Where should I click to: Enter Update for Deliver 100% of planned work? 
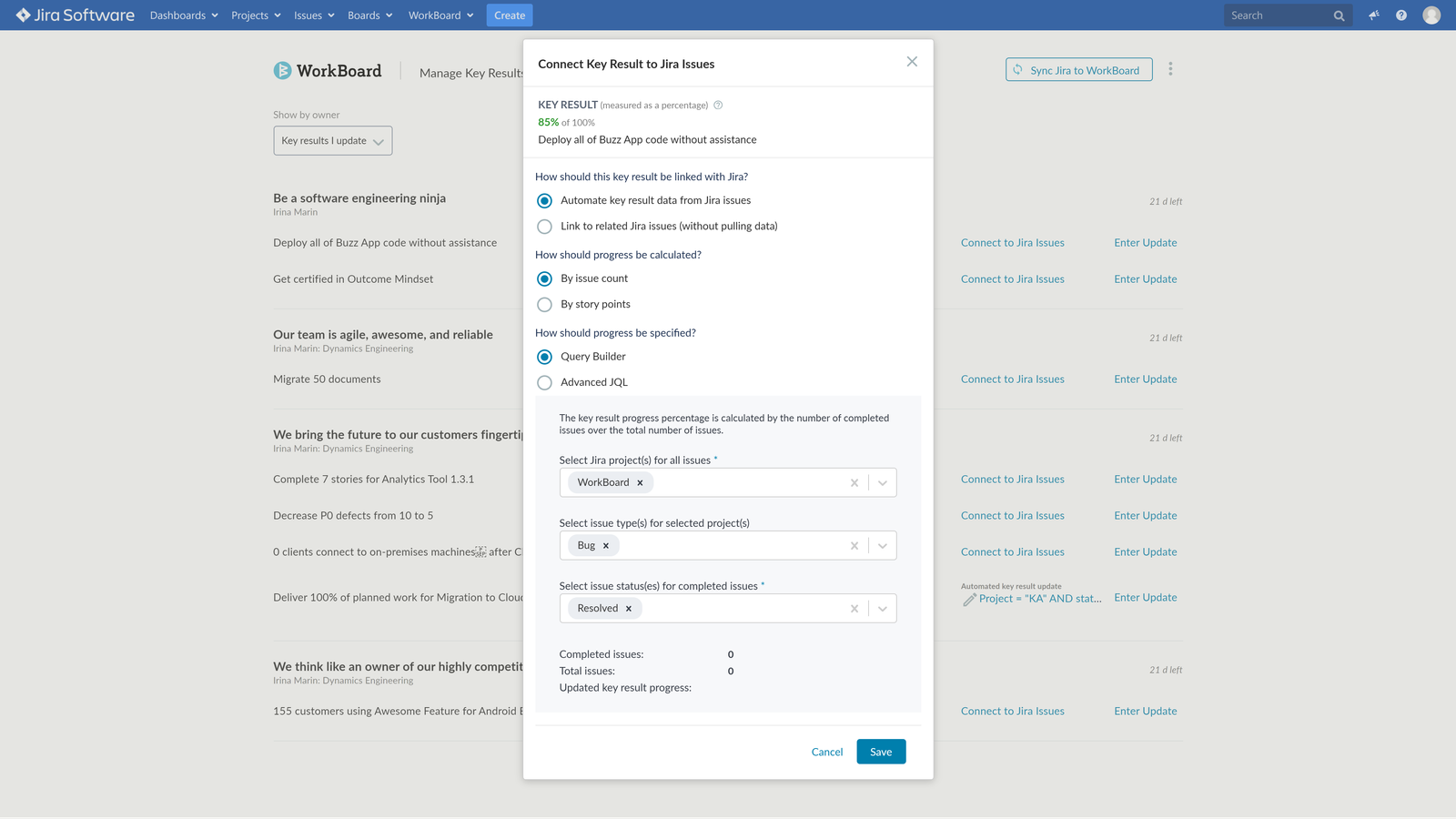pos(1146,598)
